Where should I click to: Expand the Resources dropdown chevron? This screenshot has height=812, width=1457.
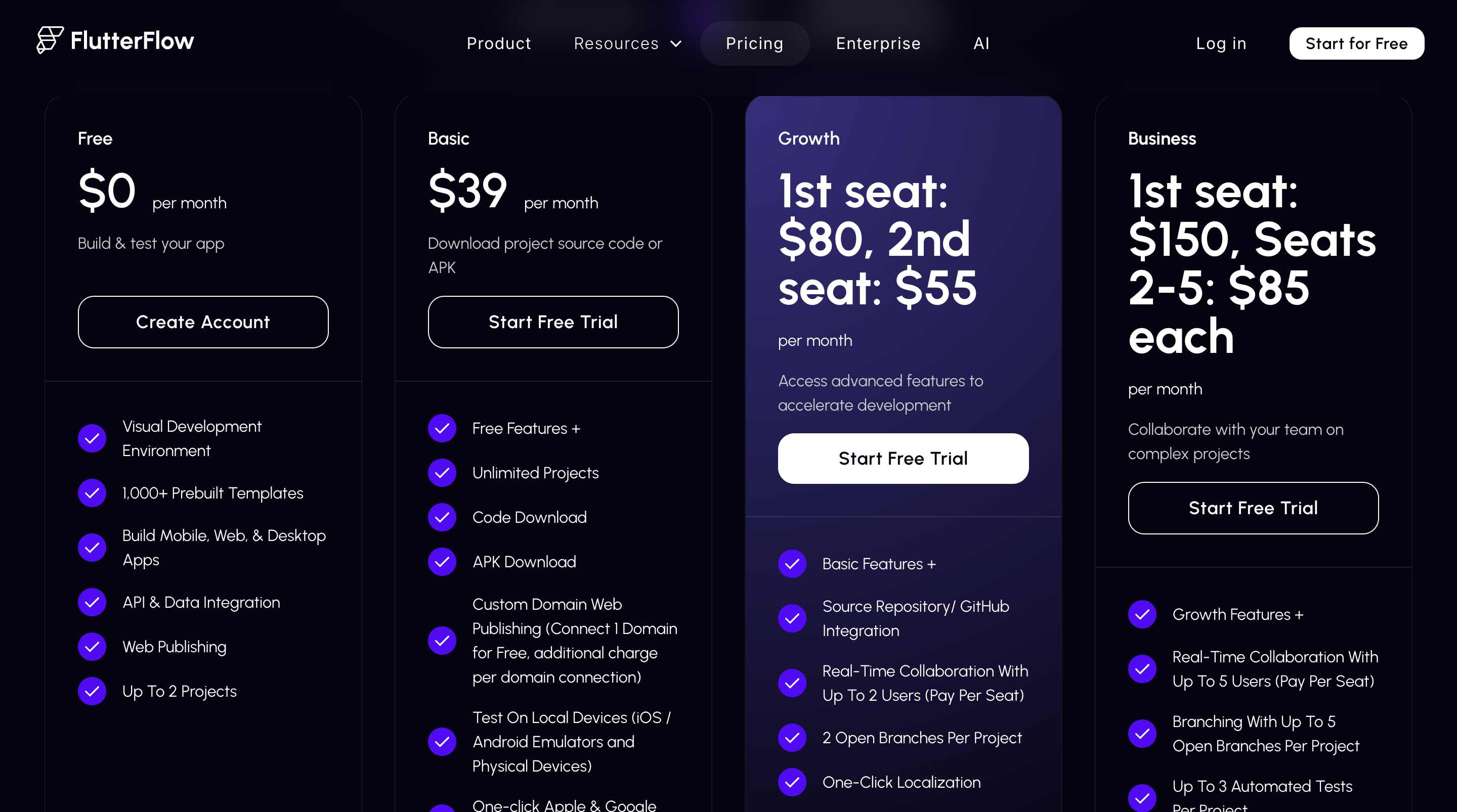click(676, 44)
